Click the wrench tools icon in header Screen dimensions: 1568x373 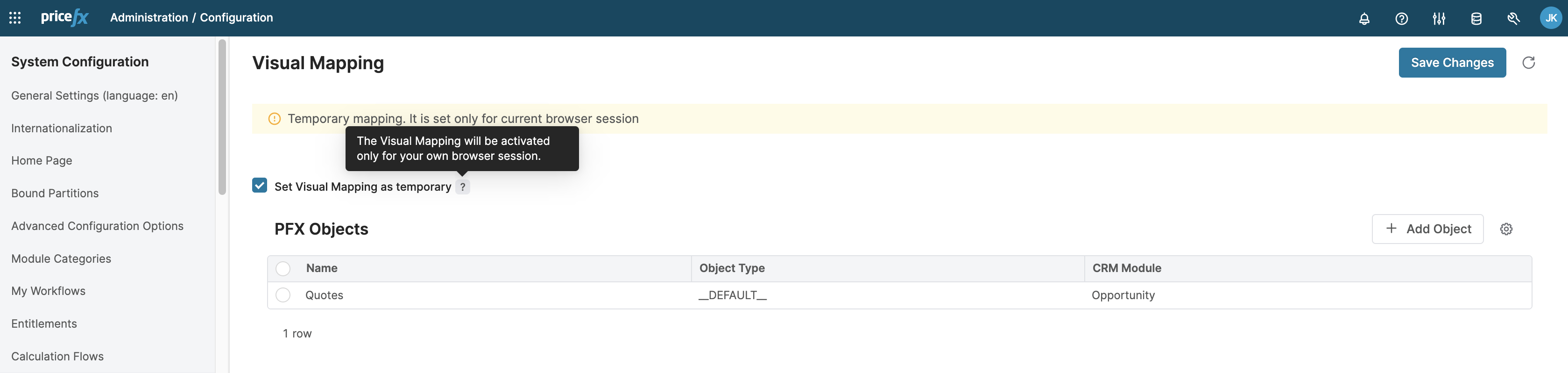(1513, 18)
